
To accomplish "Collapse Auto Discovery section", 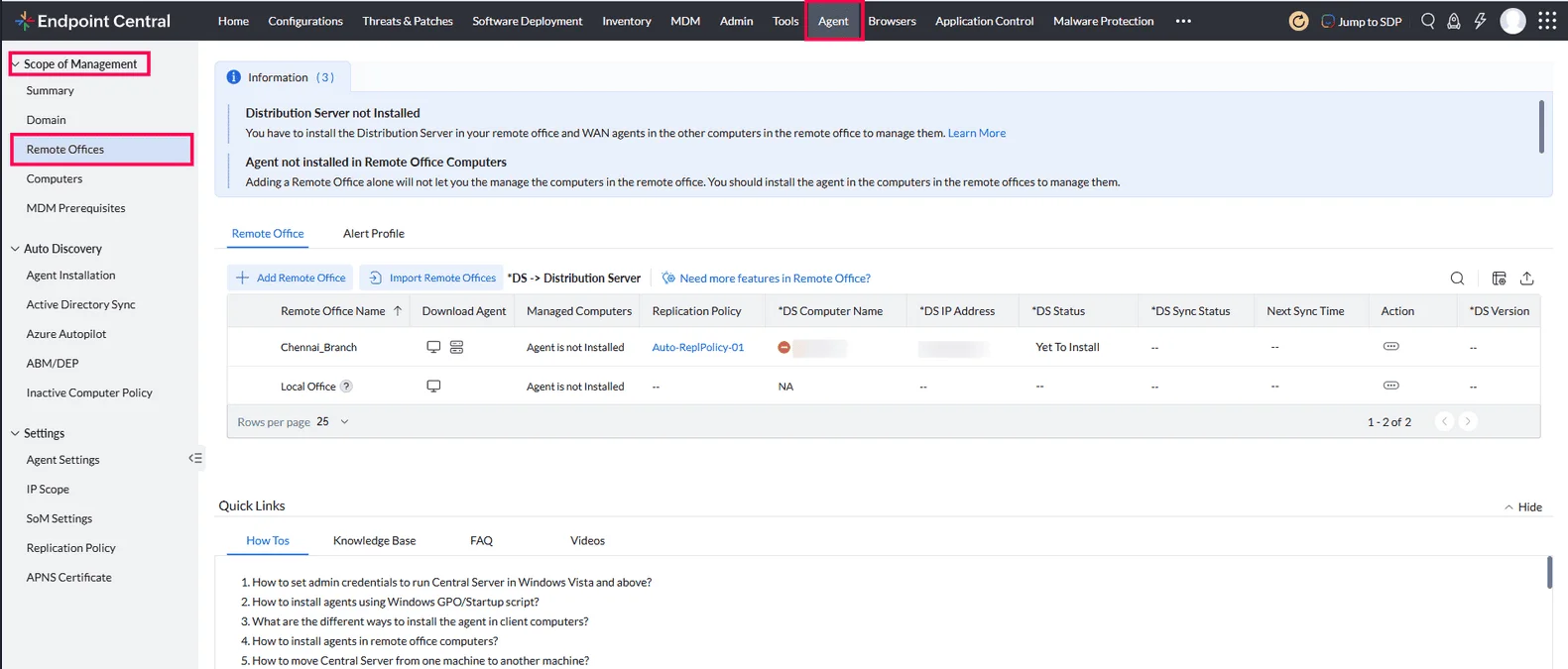I will click(x=15, y=249).
